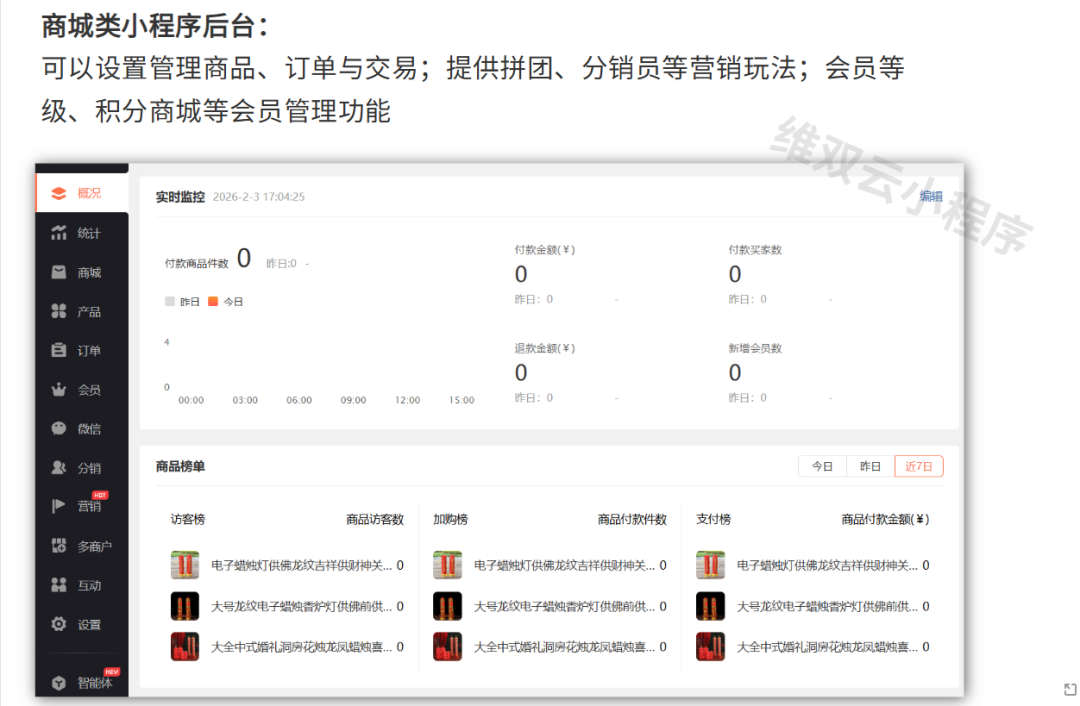This screenshot has width=1080, height=706.
Task: Click the 付款买家数 metric label
Action: (x=755, y=250)
